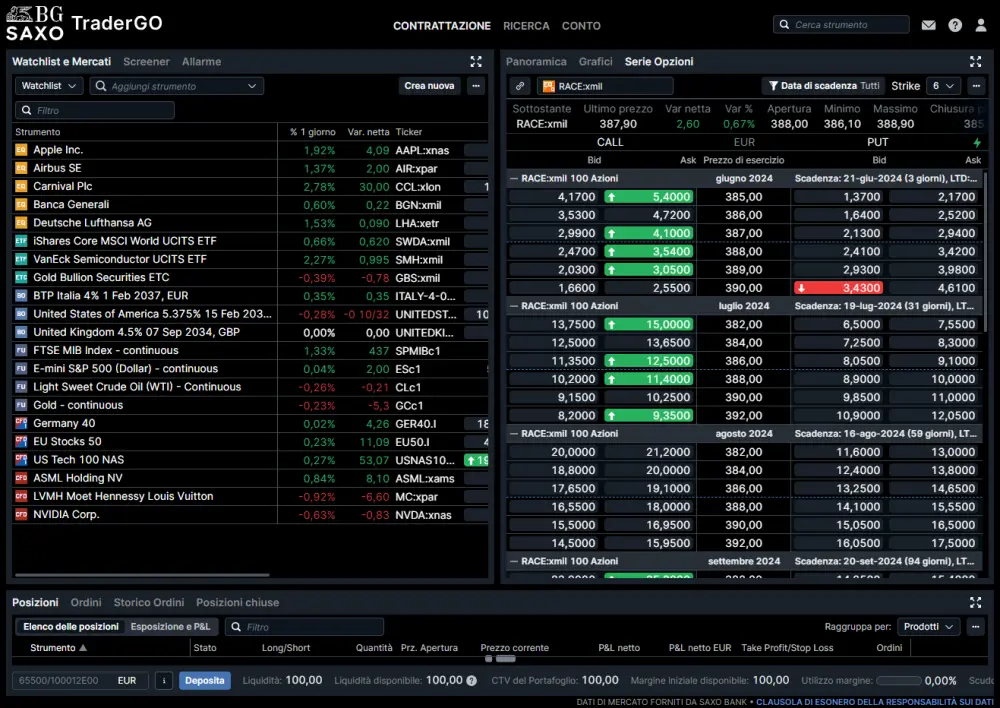Click the RACE:xmil instrument field

(x=605, y=85)
